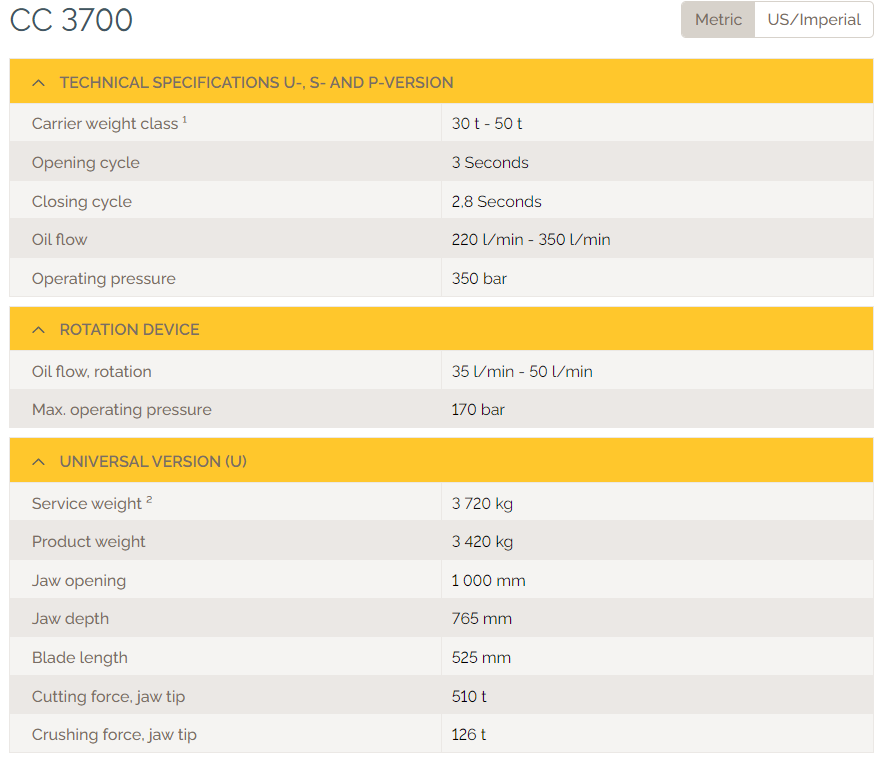The width and height of the screenshot is (879, 762).
Task: Click the Max. operating pressure label
Action: pos(121,410)
